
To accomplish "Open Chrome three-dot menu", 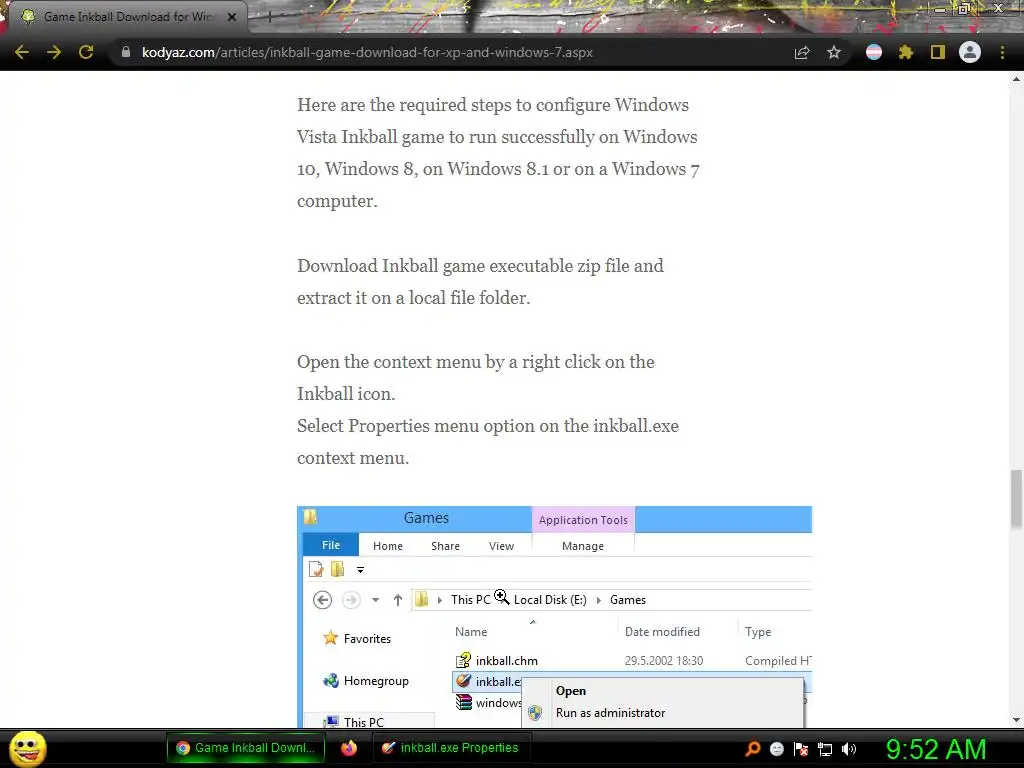I will pyautogui.click(x=1002, y=52).
